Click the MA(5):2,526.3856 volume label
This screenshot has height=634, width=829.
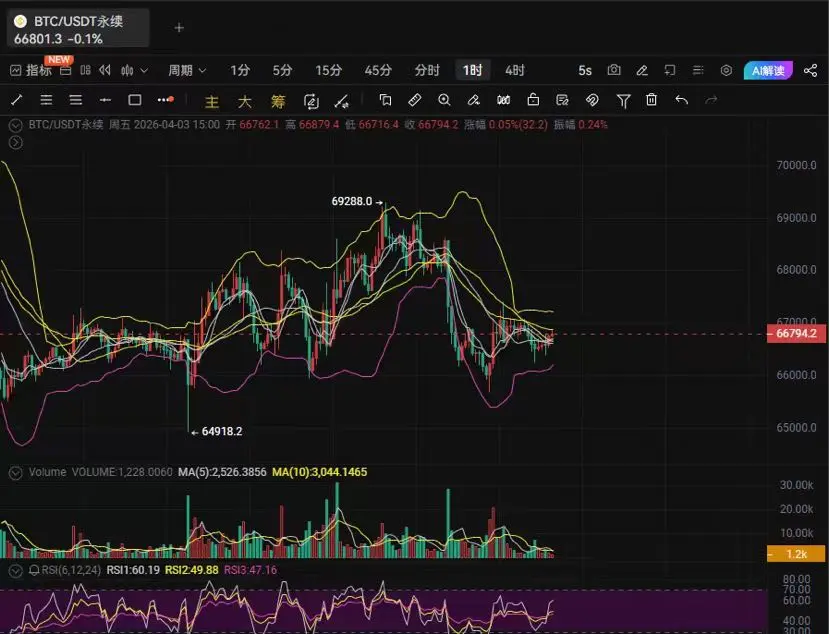coord(222,472)
